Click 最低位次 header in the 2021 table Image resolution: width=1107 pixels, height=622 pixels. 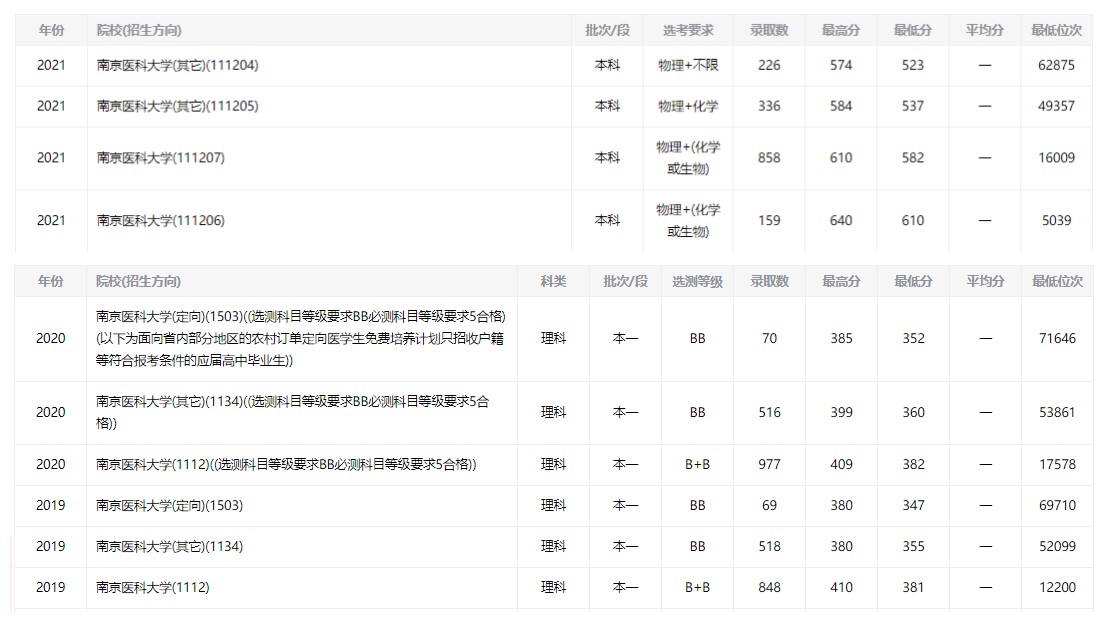click(x=1056, y=31)
